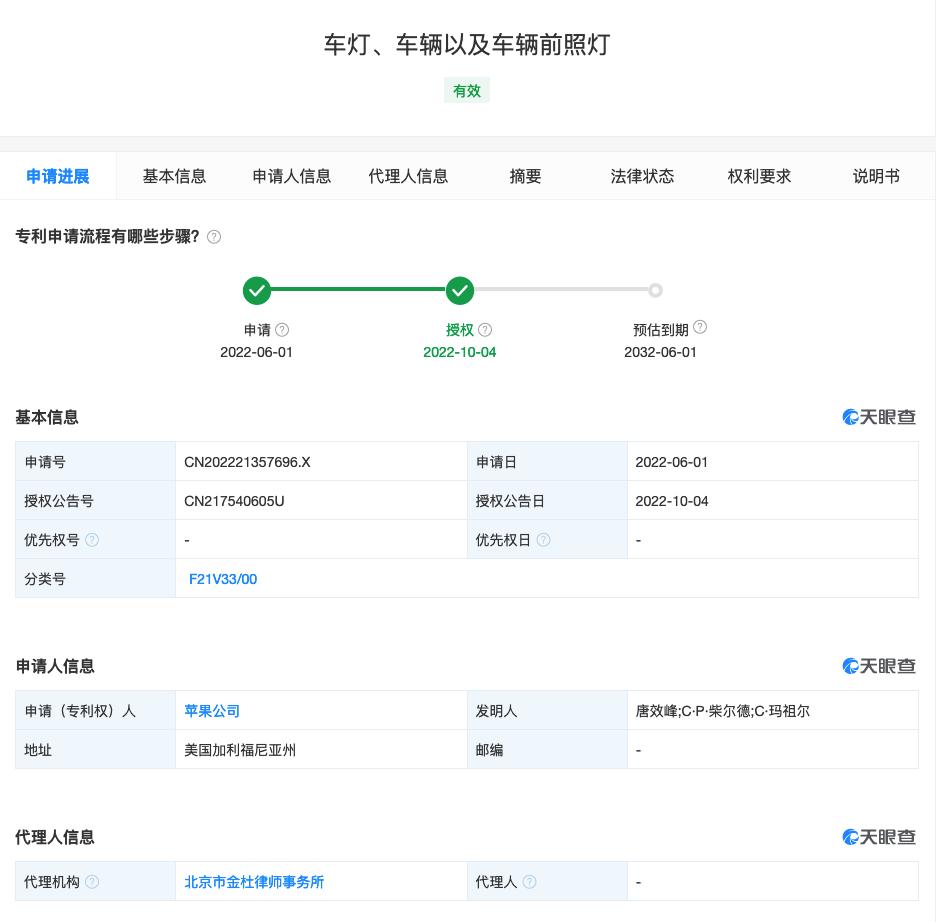The height and width of the screenshot is (922, 936).
Task: Click the green 授权 step checkmark
Action: pyautogui.click(x=459, y=291)
